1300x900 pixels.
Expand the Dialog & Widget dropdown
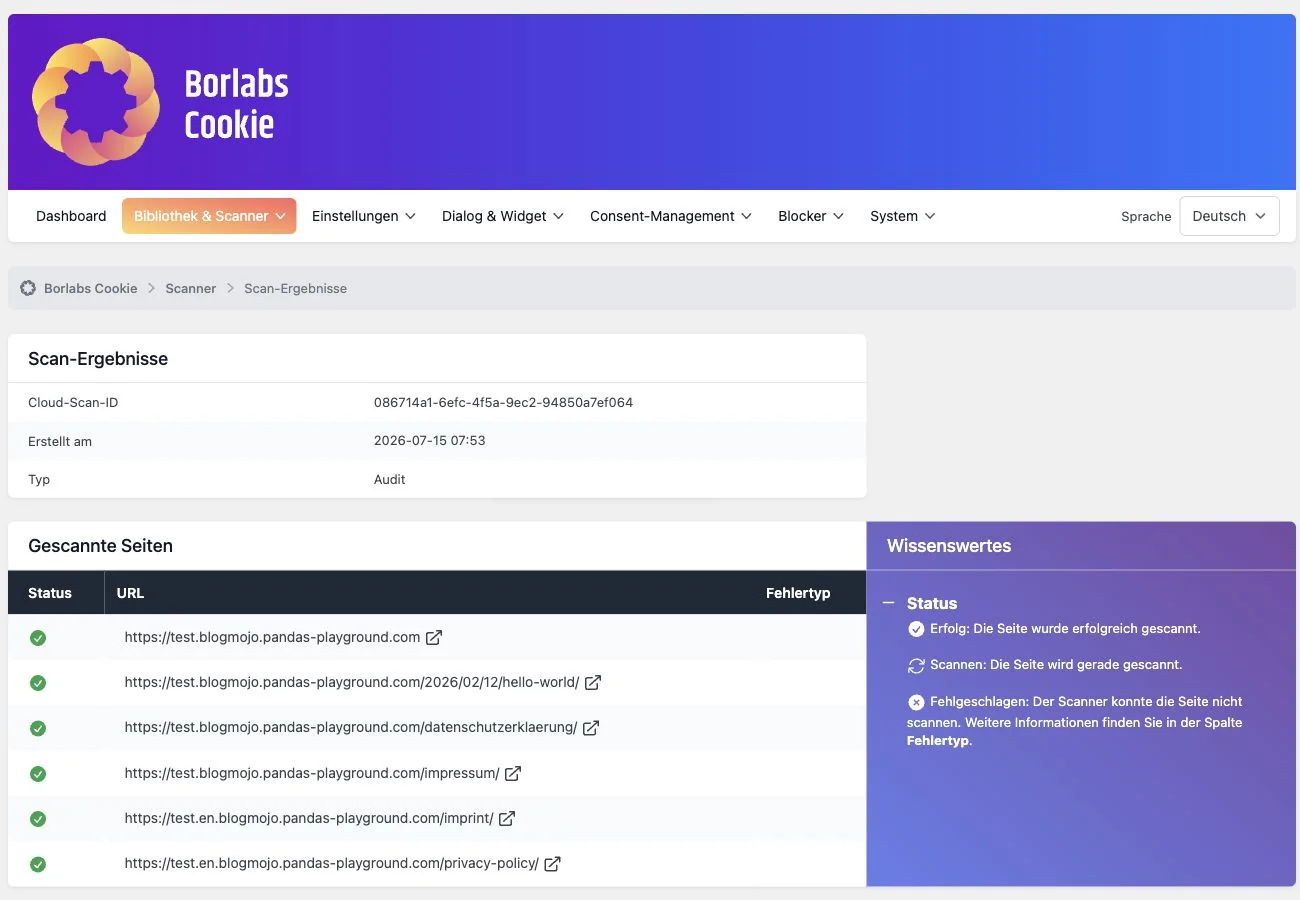point(503,216)
